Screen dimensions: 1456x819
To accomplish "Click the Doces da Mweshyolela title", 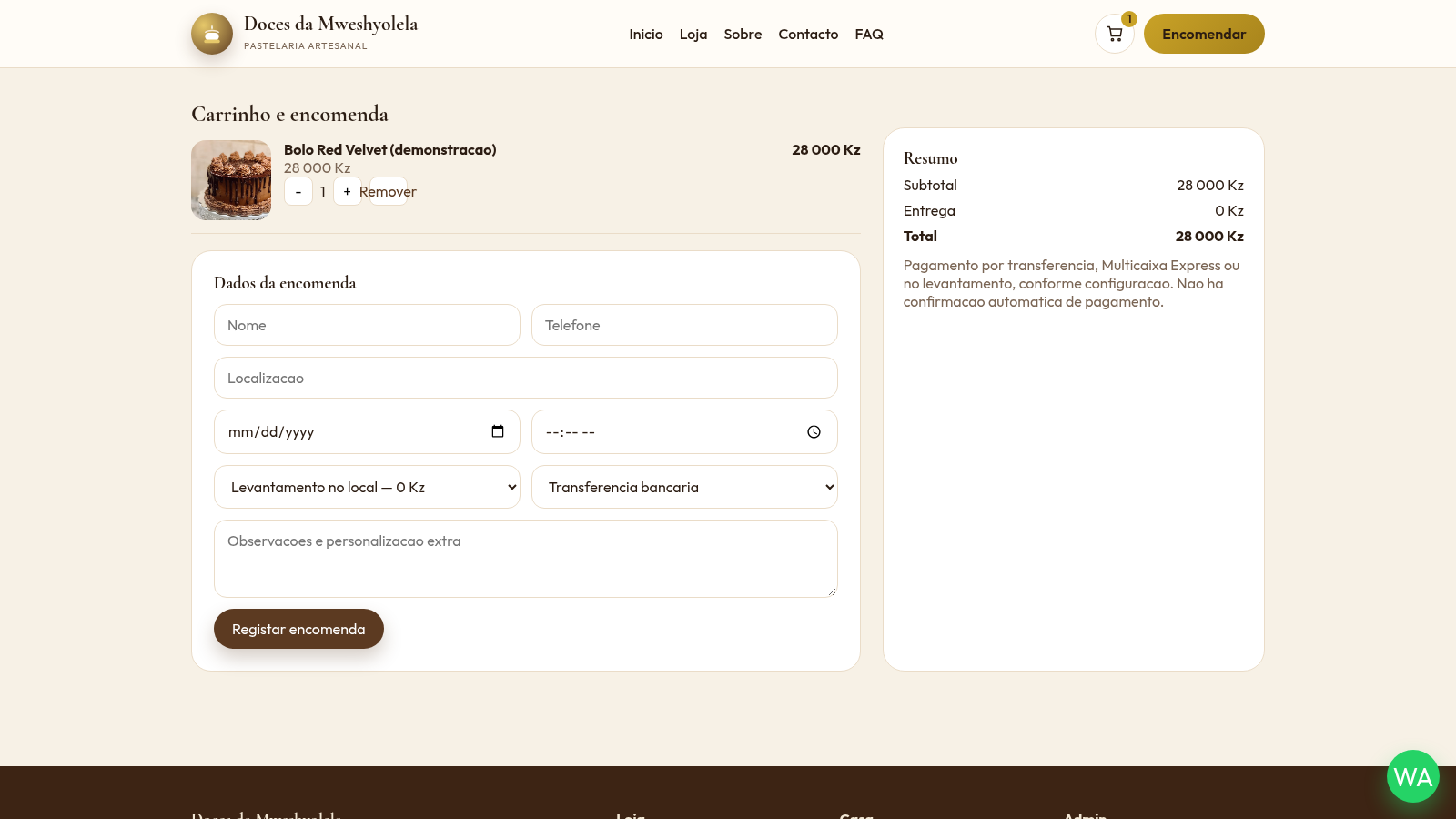I will 330,24.
